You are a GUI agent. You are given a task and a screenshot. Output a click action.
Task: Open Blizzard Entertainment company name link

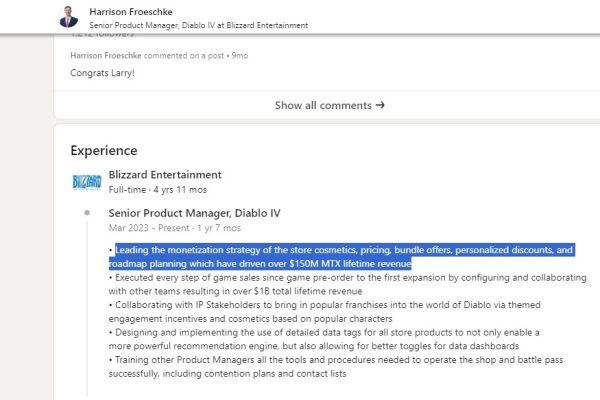pyautogui.click(x=165, y=175)
